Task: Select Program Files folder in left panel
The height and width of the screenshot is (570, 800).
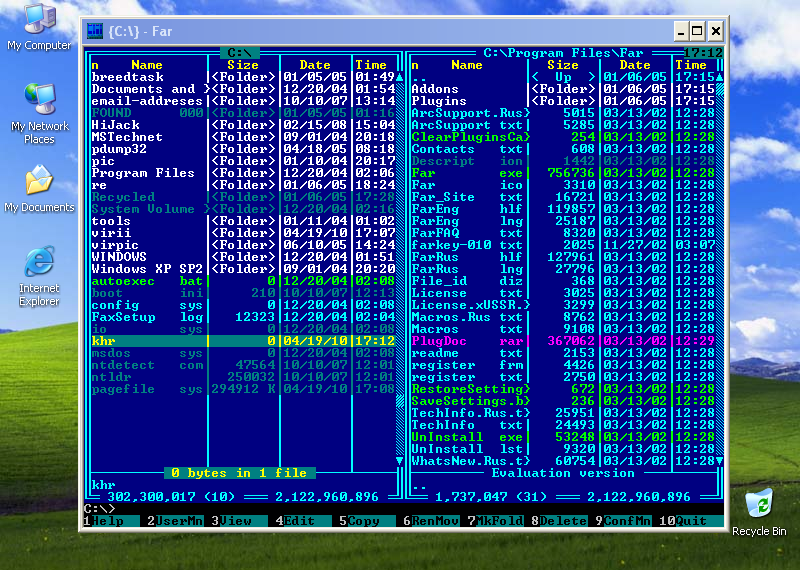Action: [x=243, y=173]
